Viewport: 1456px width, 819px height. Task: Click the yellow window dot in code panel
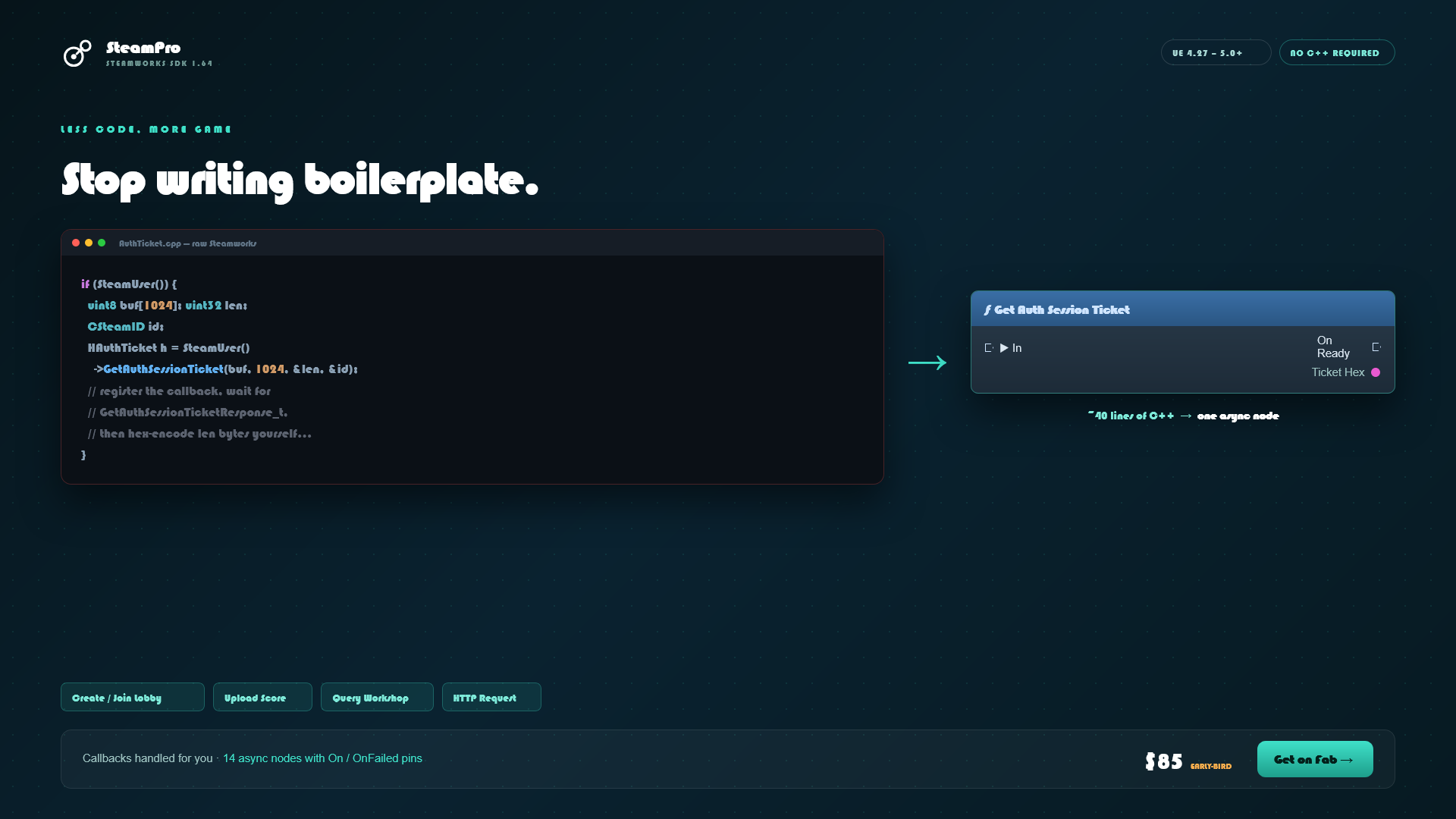point(89,243)
